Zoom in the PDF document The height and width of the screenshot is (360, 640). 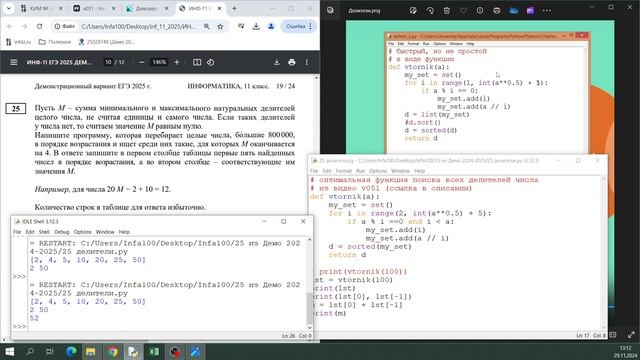(177, 62)
